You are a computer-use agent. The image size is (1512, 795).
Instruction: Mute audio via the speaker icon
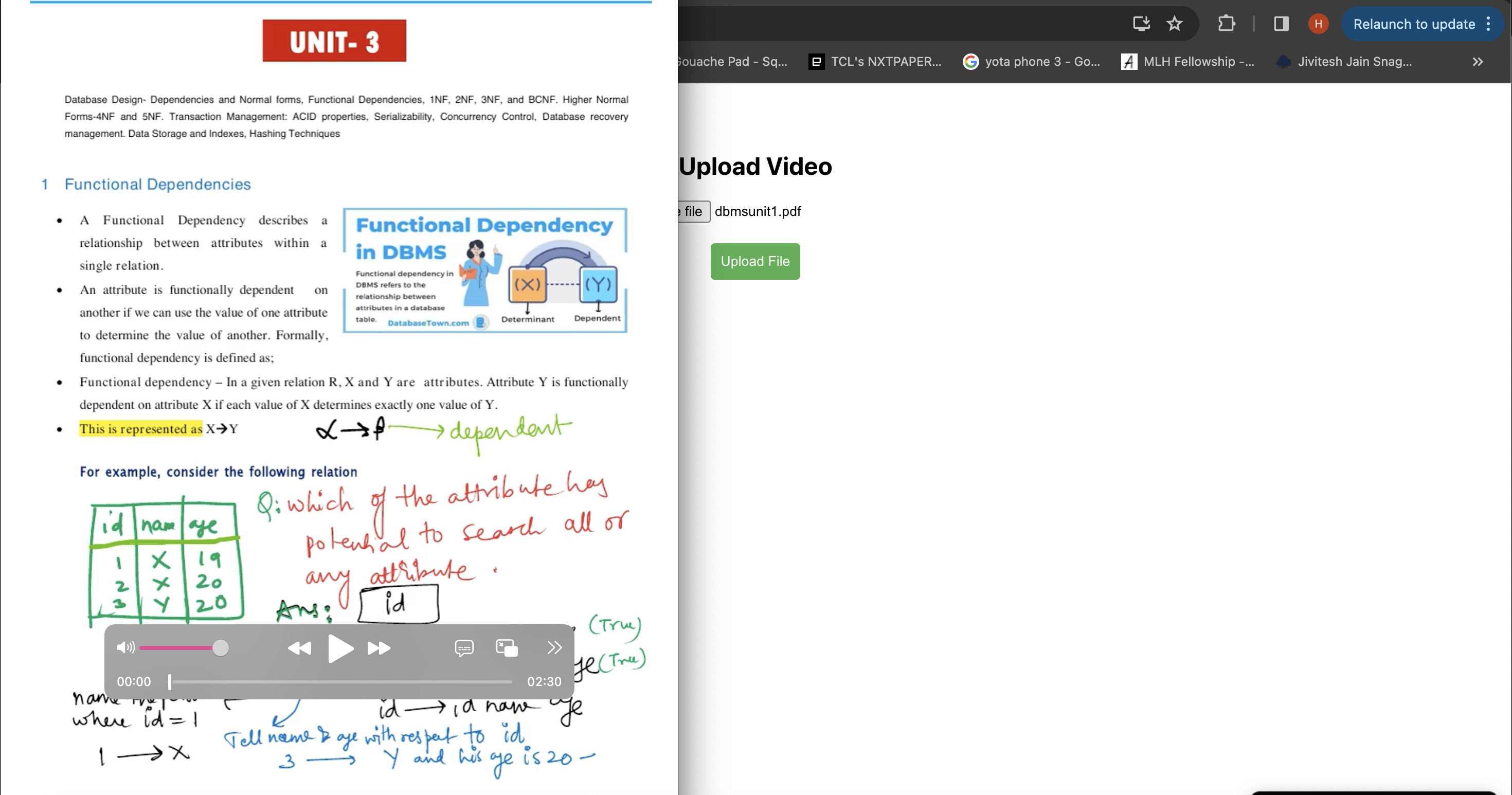click(x=125, y=647)
